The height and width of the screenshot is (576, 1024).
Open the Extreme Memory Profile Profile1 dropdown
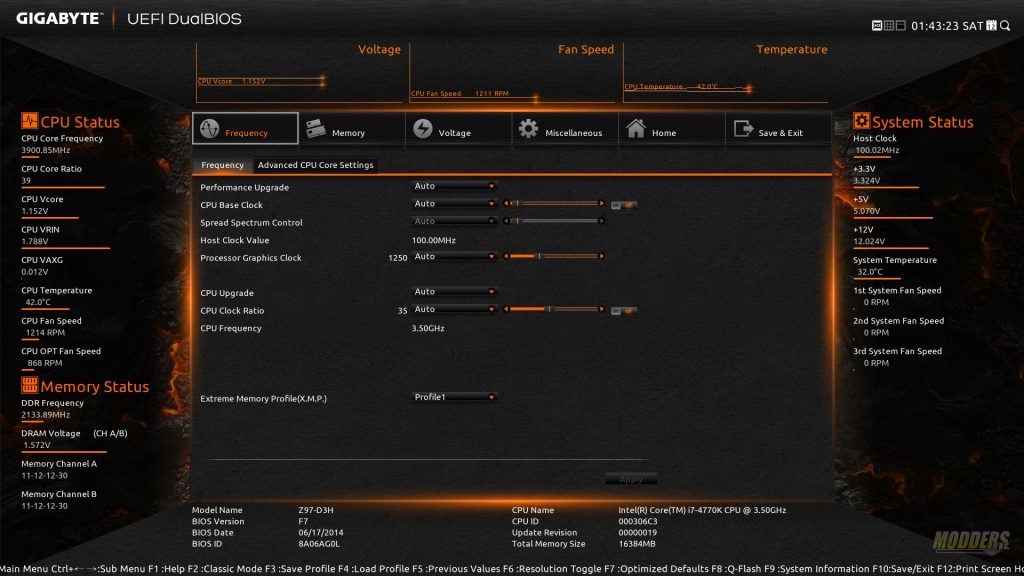point(455,397)
